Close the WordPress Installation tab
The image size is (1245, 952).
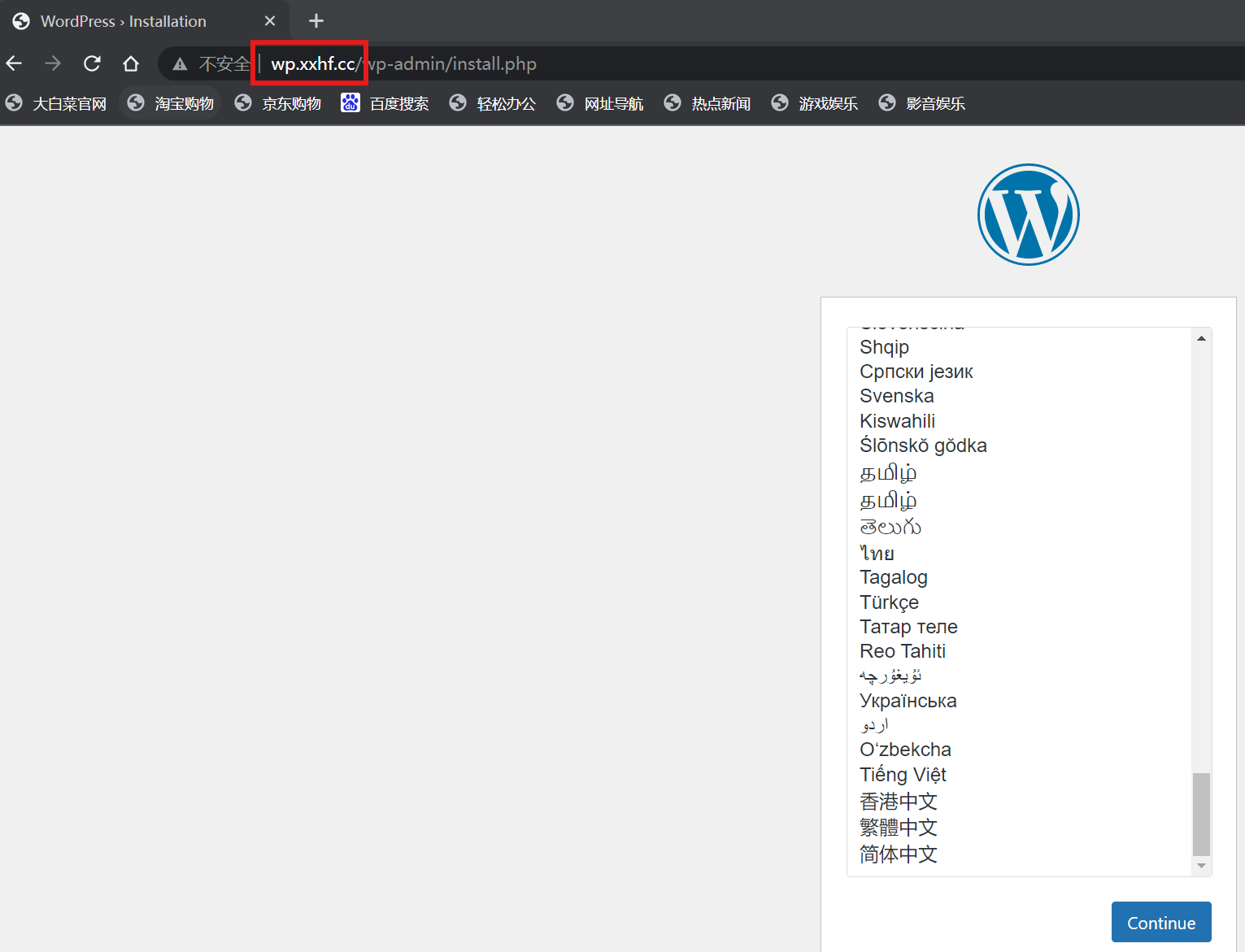(270, 21)
